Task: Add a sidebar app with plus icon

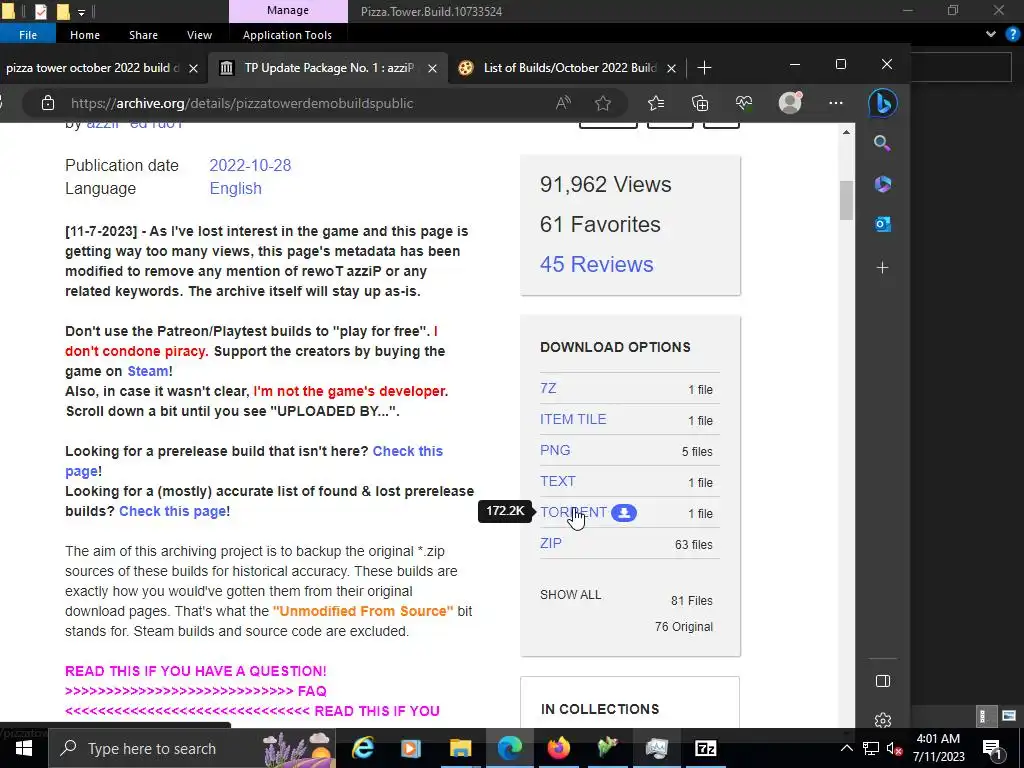Action: 882,268
